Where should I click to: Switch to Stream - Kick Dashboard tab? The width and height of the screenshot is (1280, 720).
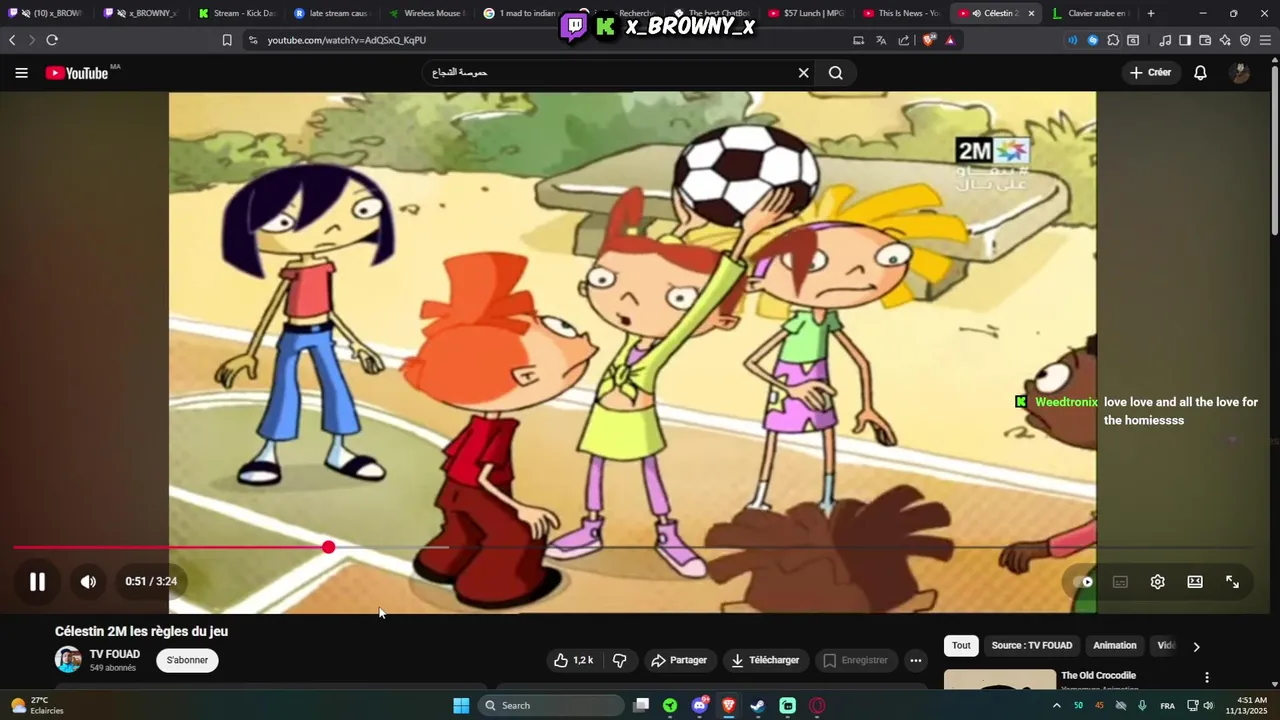(x=237, y=13)
